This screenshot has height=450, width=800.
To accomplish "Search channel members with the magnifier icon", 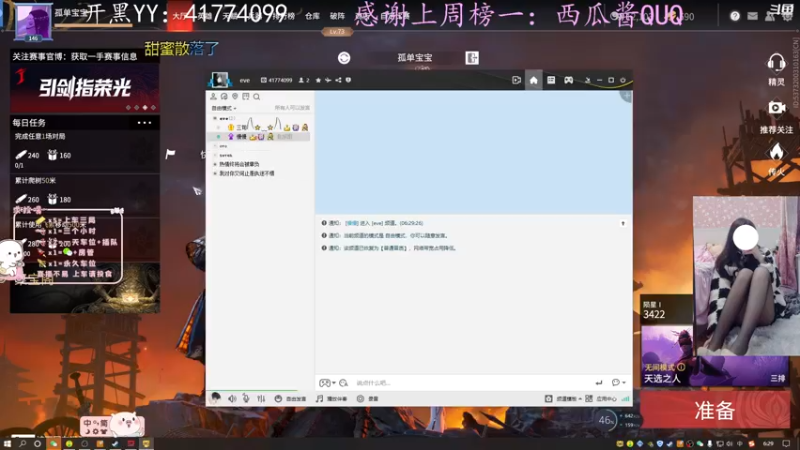I will tap(257, 96).
